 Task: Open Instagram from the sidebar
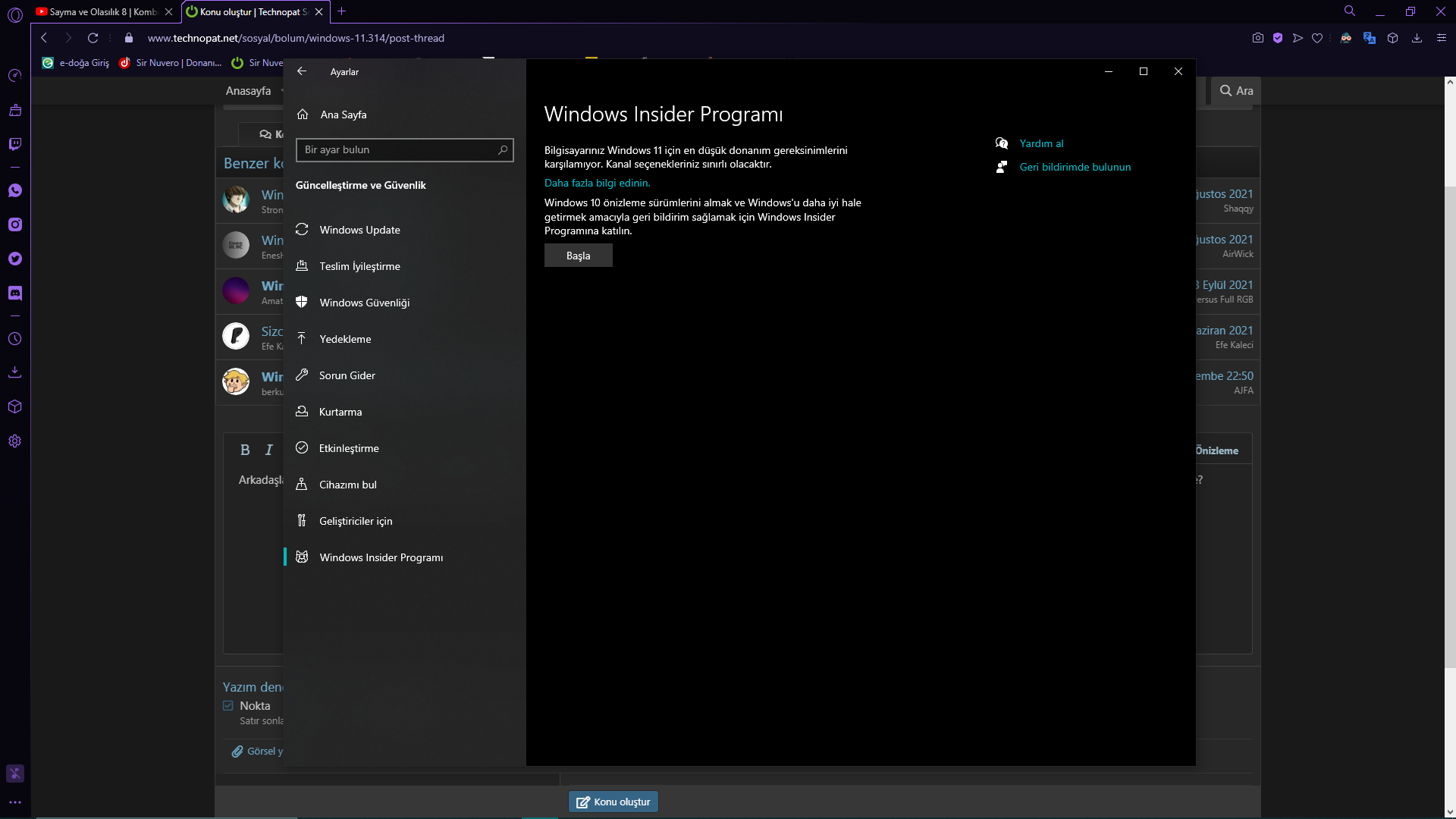tap(14, 224)
